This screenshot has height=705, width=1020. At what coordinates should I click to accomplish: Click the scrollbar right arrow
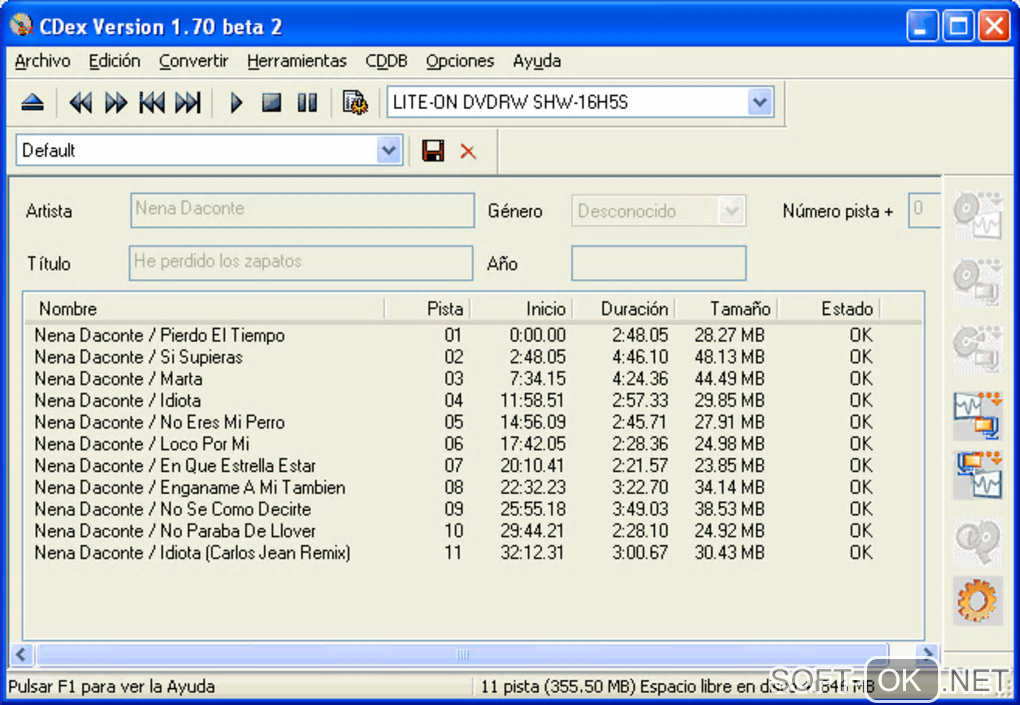click(x=926, y=654)
